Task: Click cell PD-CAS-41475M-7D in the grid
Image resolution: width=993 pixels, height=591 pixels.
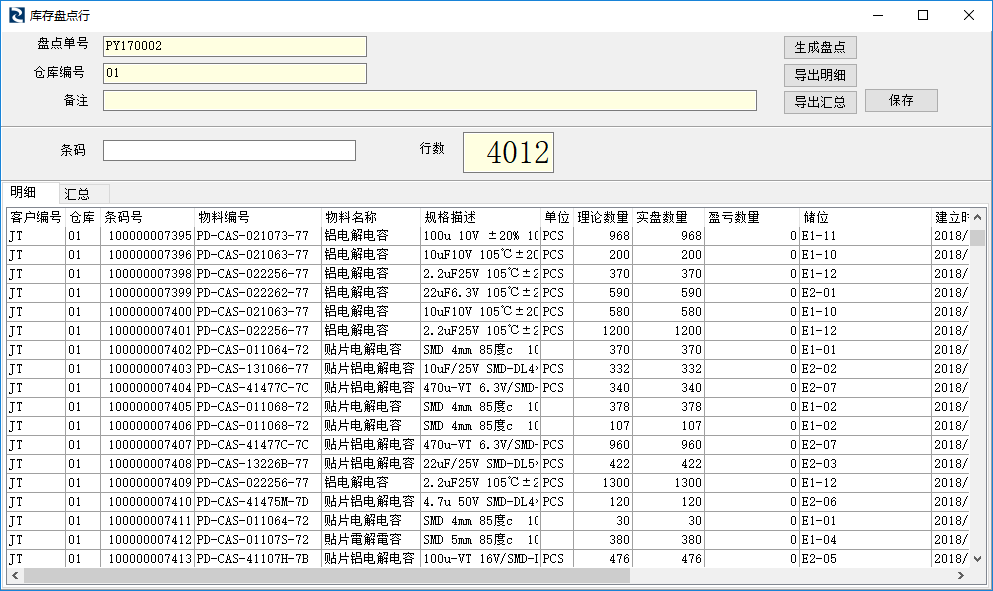Action: point(257,502)
